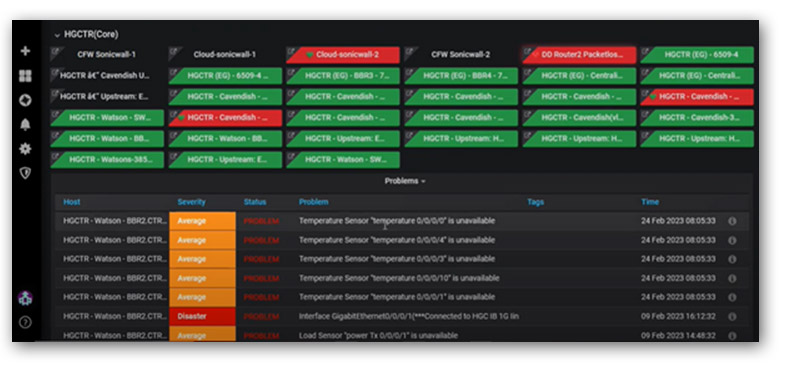Screen dimensions: 790x369
Task: Open the Problems panel title dropdown
Action: (x=405, y=181)
